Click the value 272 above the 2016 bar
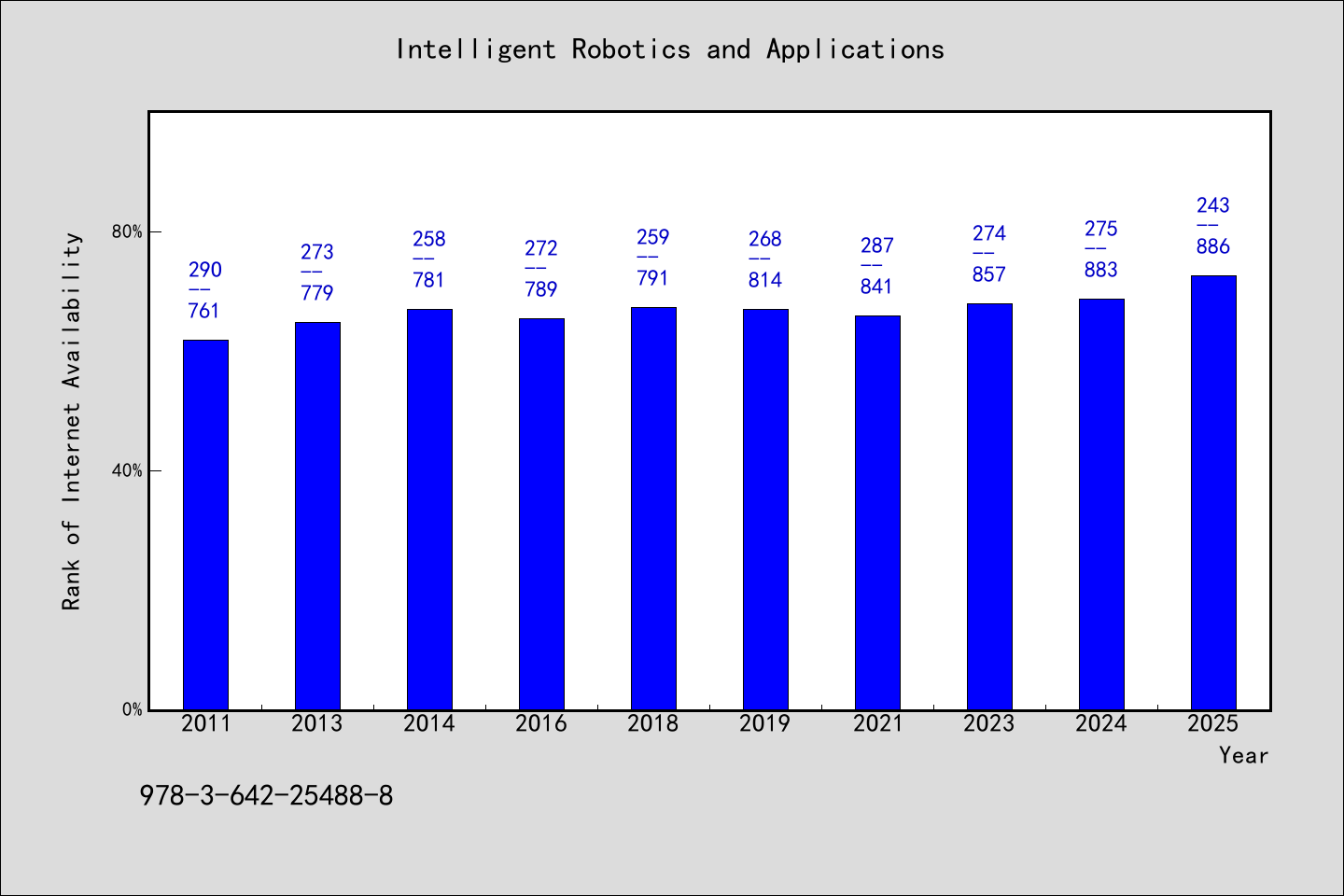Screen dimensions: 1344x896 pyautogui.click(x=541, y=248)
